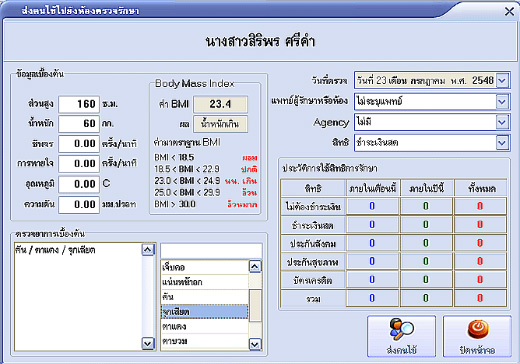This screenshot has height=364, width=520.
Task: Click the send patient icon with magnifier
Action: pos(401,330)
